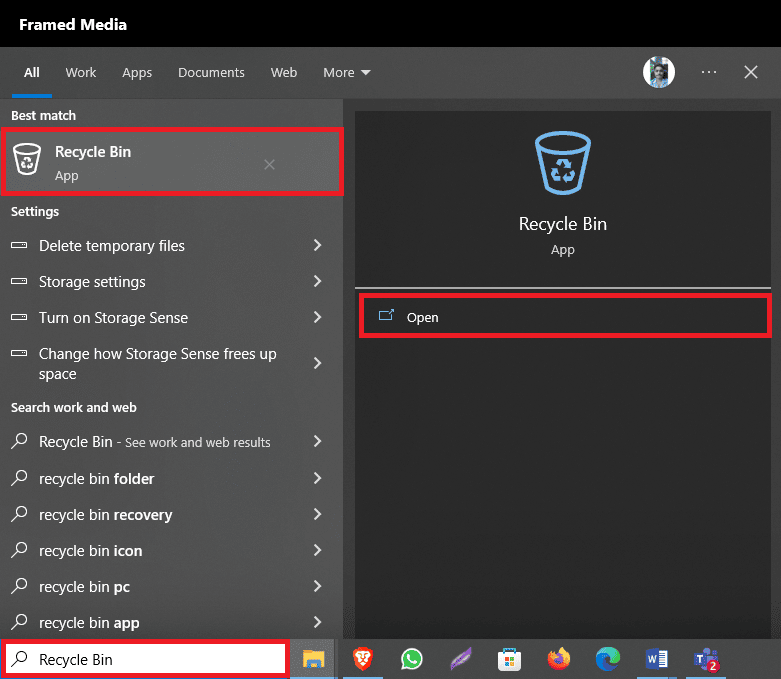
Task: Switch to the Work search tab
Action: pos(81,73)
